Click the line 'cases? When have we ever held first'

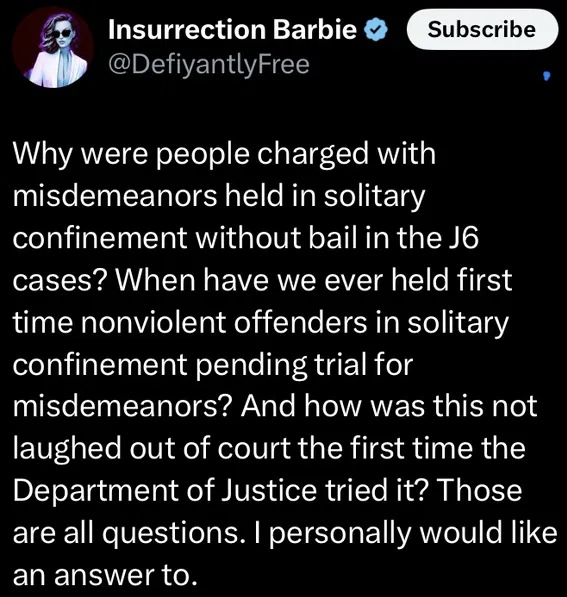pyautogui.click(x=262, y=281)
